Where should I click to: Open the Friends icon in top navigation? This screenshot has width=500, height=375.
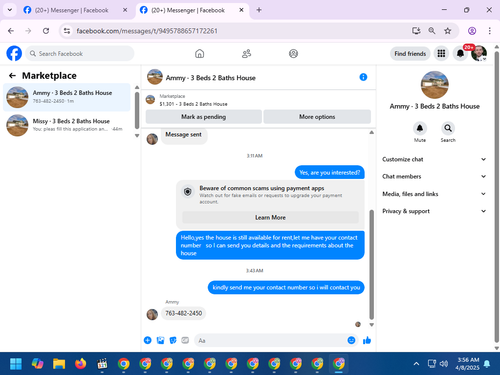point(246,54)
